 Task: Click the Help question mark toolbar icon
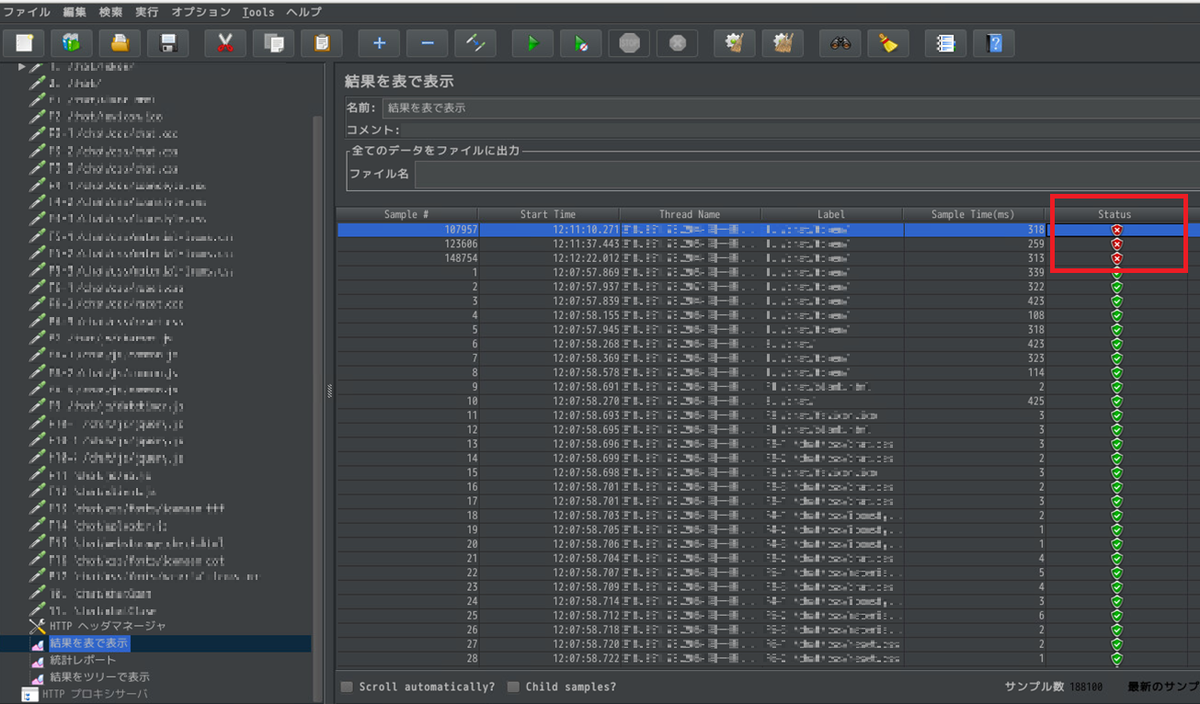pos(994,43)
